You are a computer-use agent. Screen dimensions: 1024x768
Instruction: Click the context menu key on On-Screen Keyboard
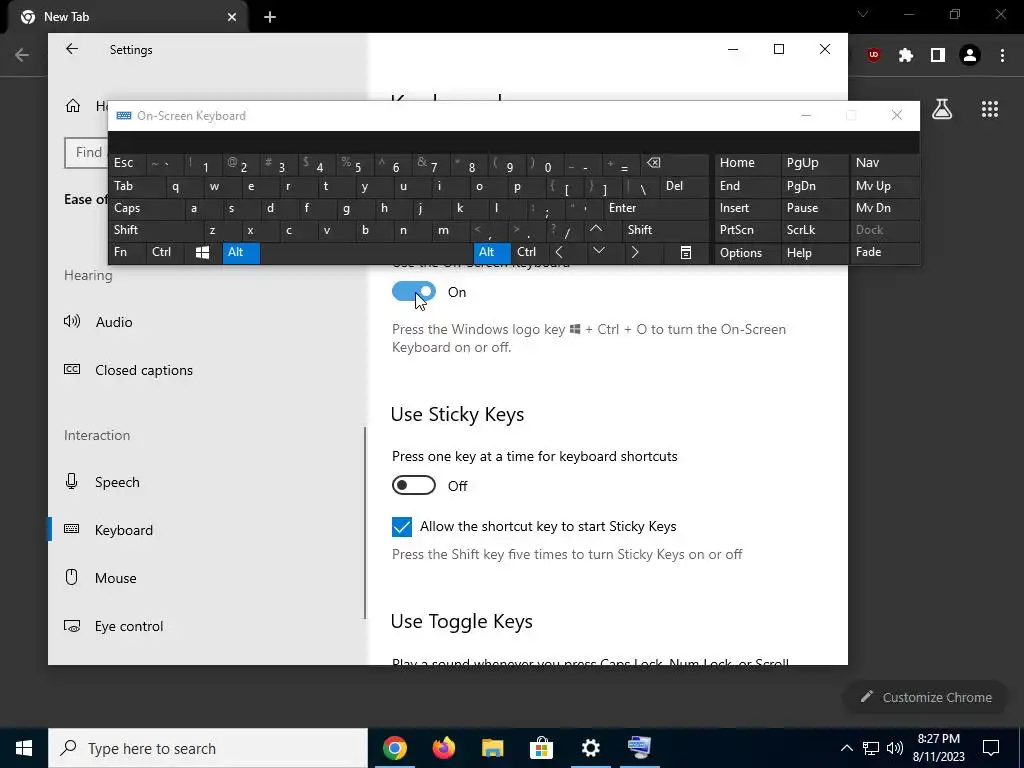(686, 252)
